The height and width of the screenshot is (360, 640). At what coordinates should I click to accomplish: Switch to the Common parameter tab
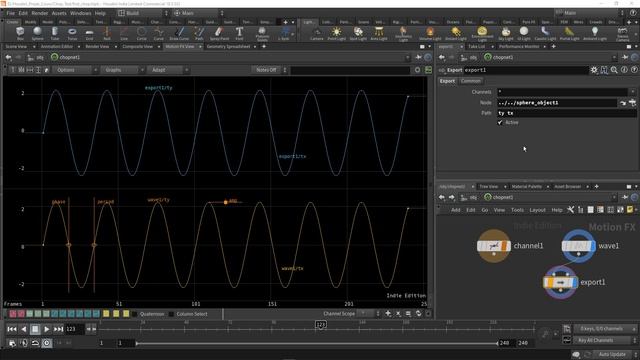(x=471, y=81)
